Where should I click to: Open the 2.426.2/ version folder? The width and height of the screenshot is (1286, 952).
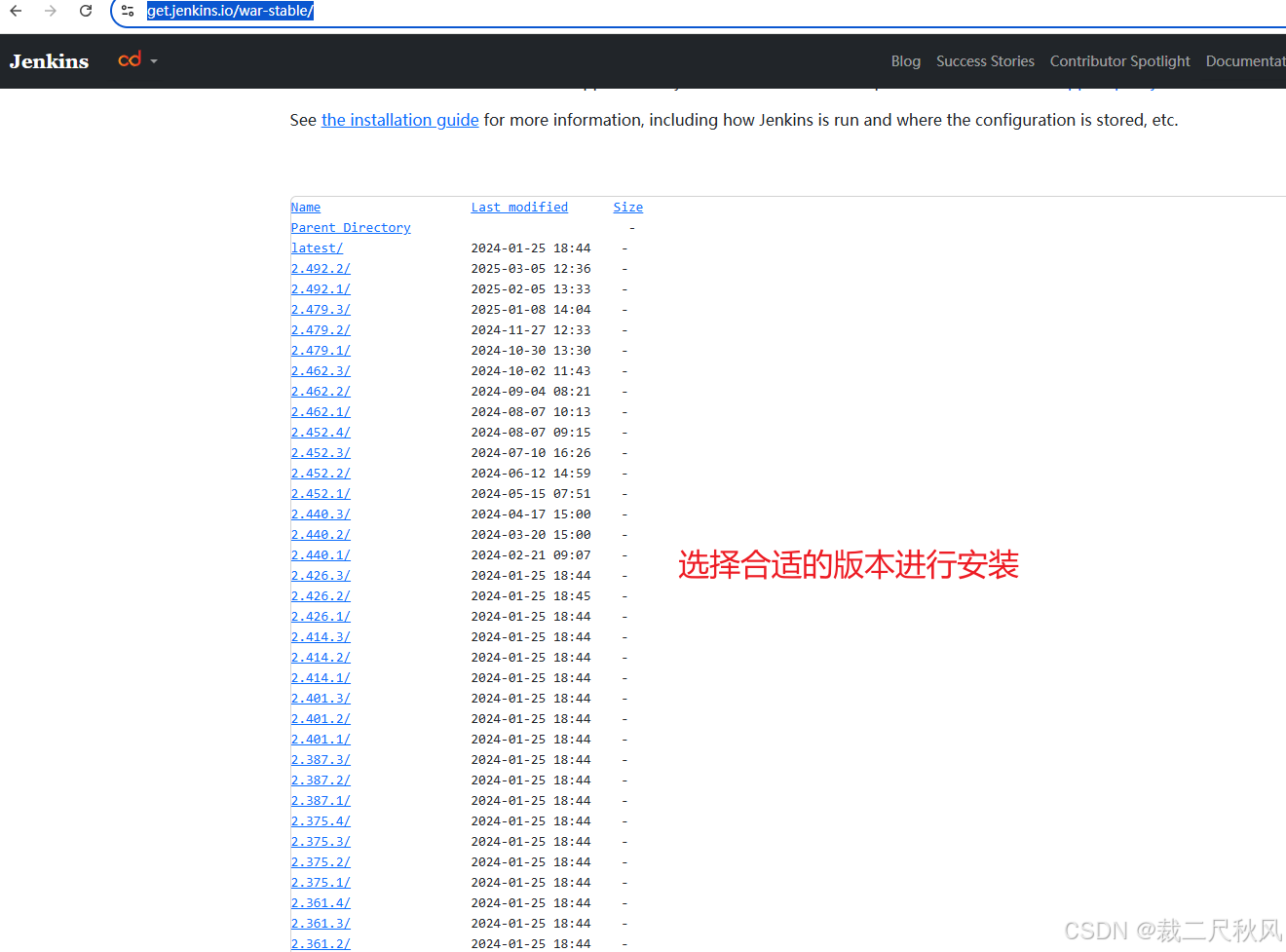[321, 596]
